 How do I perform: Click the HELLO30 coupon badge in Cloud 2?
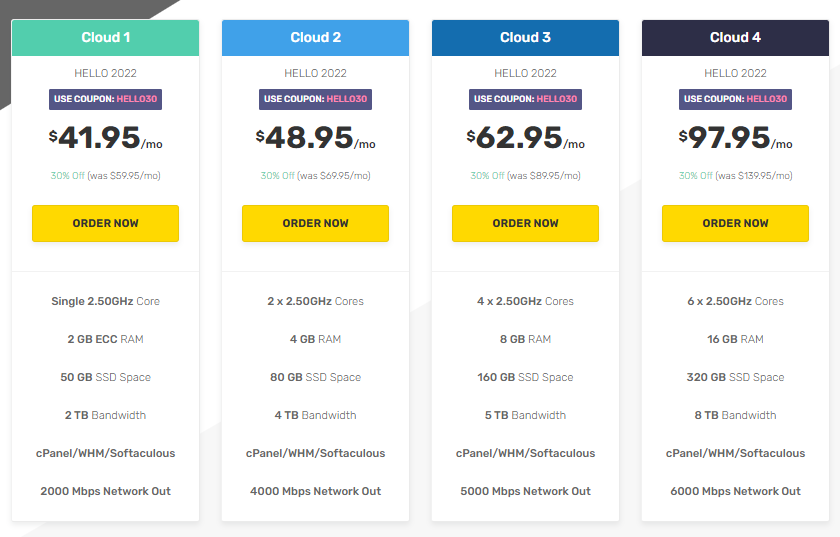pyautogui.click(x=315, y=99)
